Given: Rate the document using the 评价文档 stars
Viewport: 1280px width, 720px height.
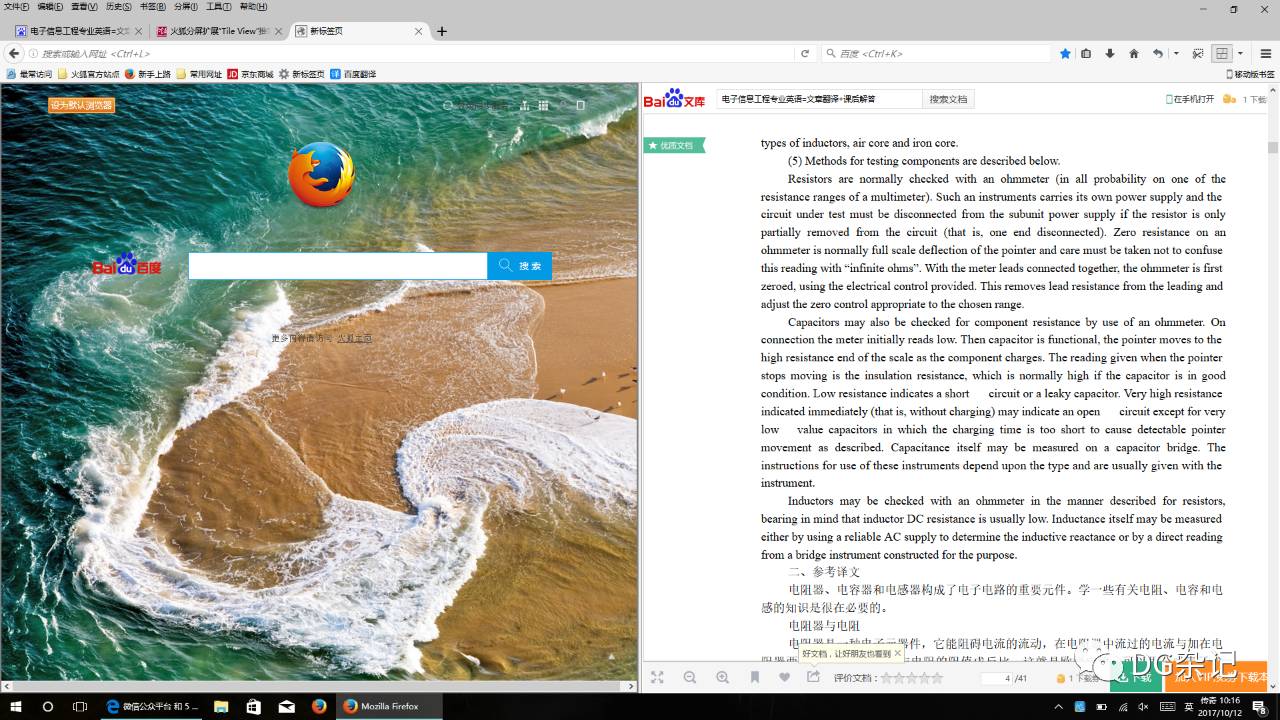Looking at the screenshot, I should click(x=911, y=677).
